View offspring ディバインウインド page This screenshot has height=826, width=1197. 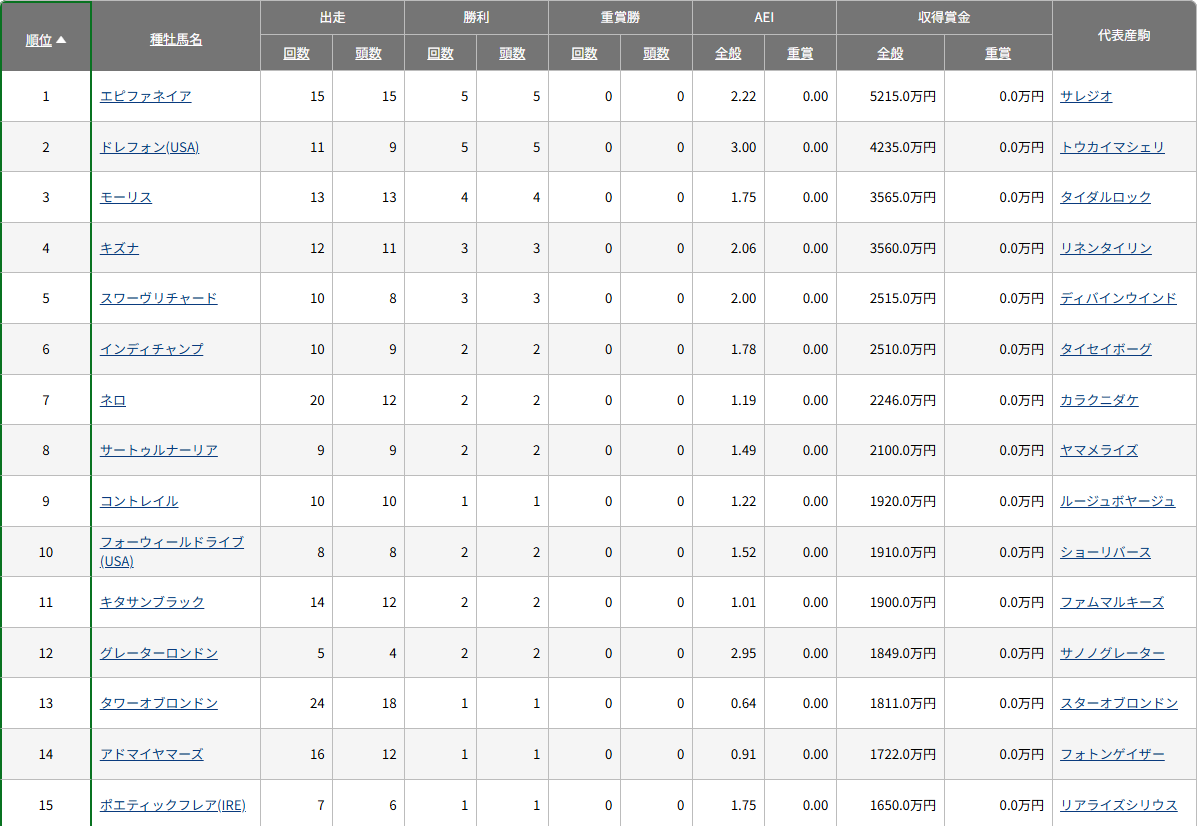click(x=1118, y=298)
